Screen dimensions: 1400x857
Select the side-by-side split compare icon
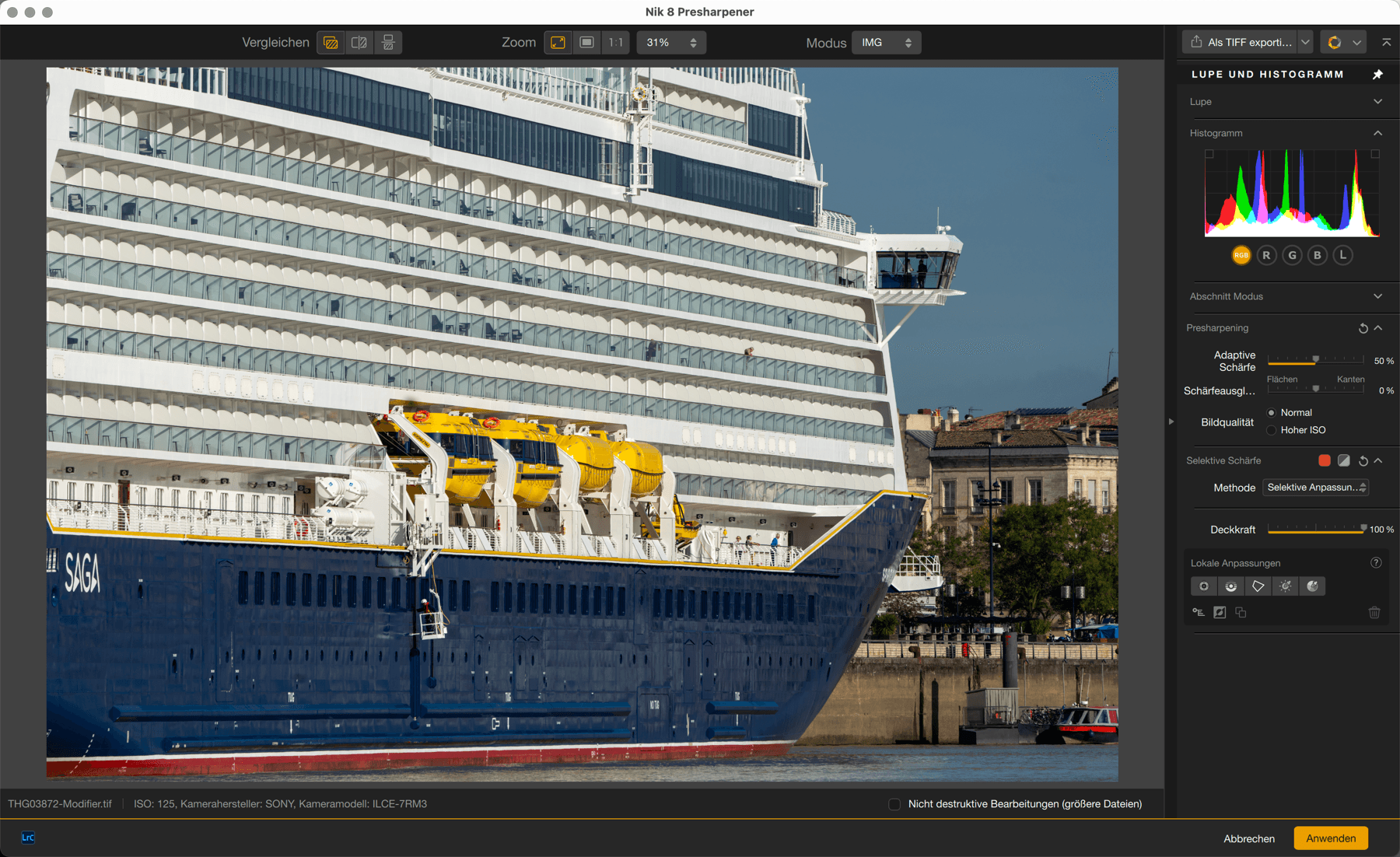pos(359,43)
